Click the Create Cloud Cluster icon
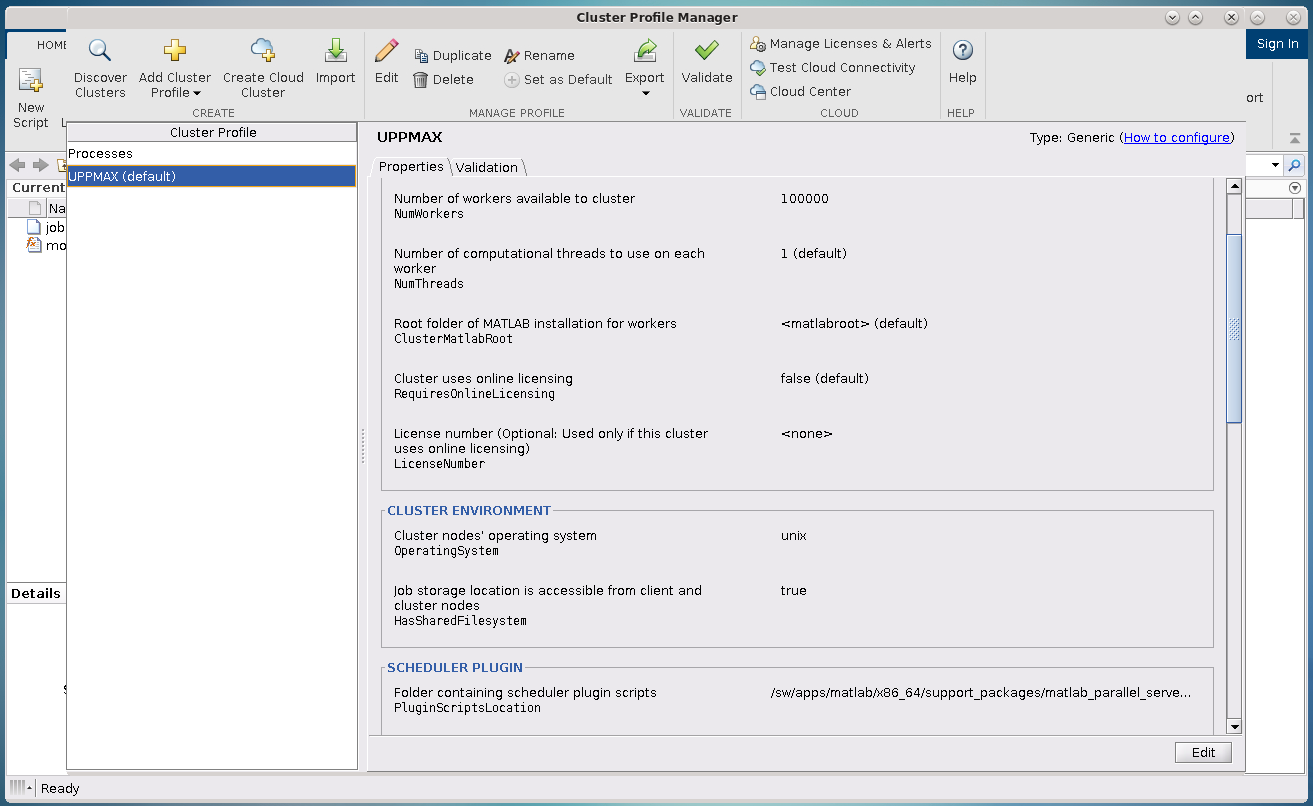 coord(263,52)
